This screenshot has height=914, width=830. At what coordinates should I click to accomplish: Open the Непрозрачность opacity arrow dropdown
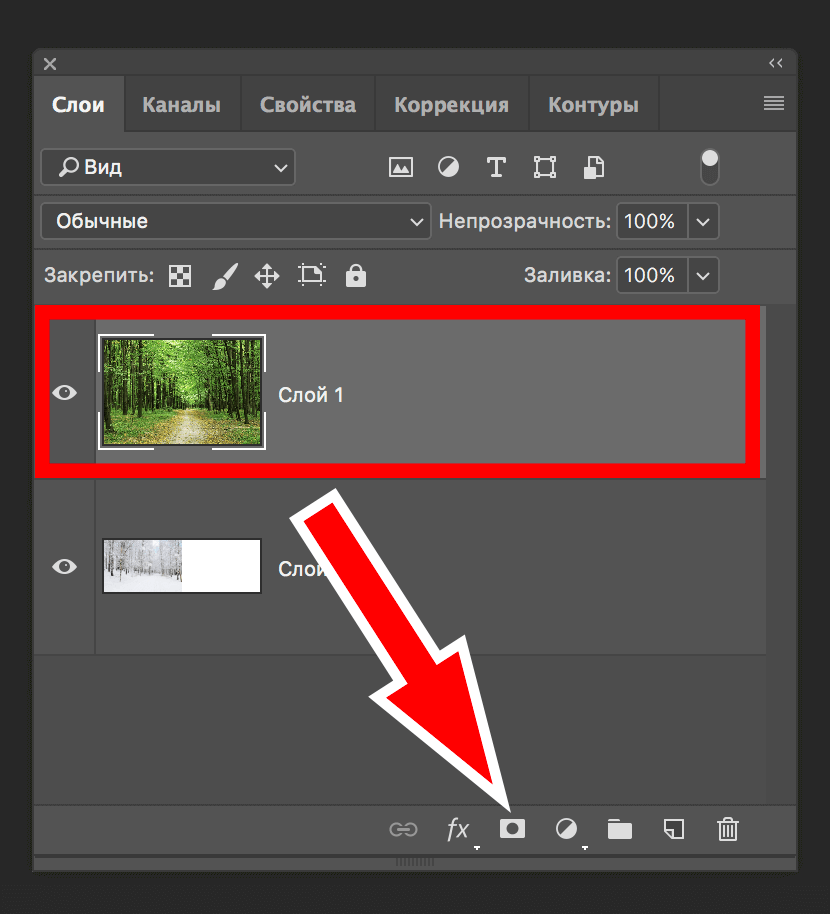(704, 221)
